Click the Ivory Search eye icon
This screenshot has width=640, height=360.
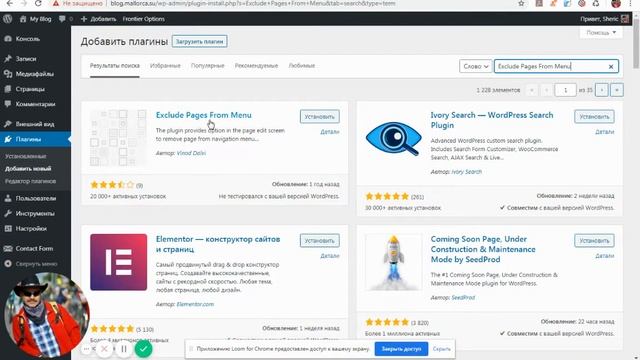393,138
